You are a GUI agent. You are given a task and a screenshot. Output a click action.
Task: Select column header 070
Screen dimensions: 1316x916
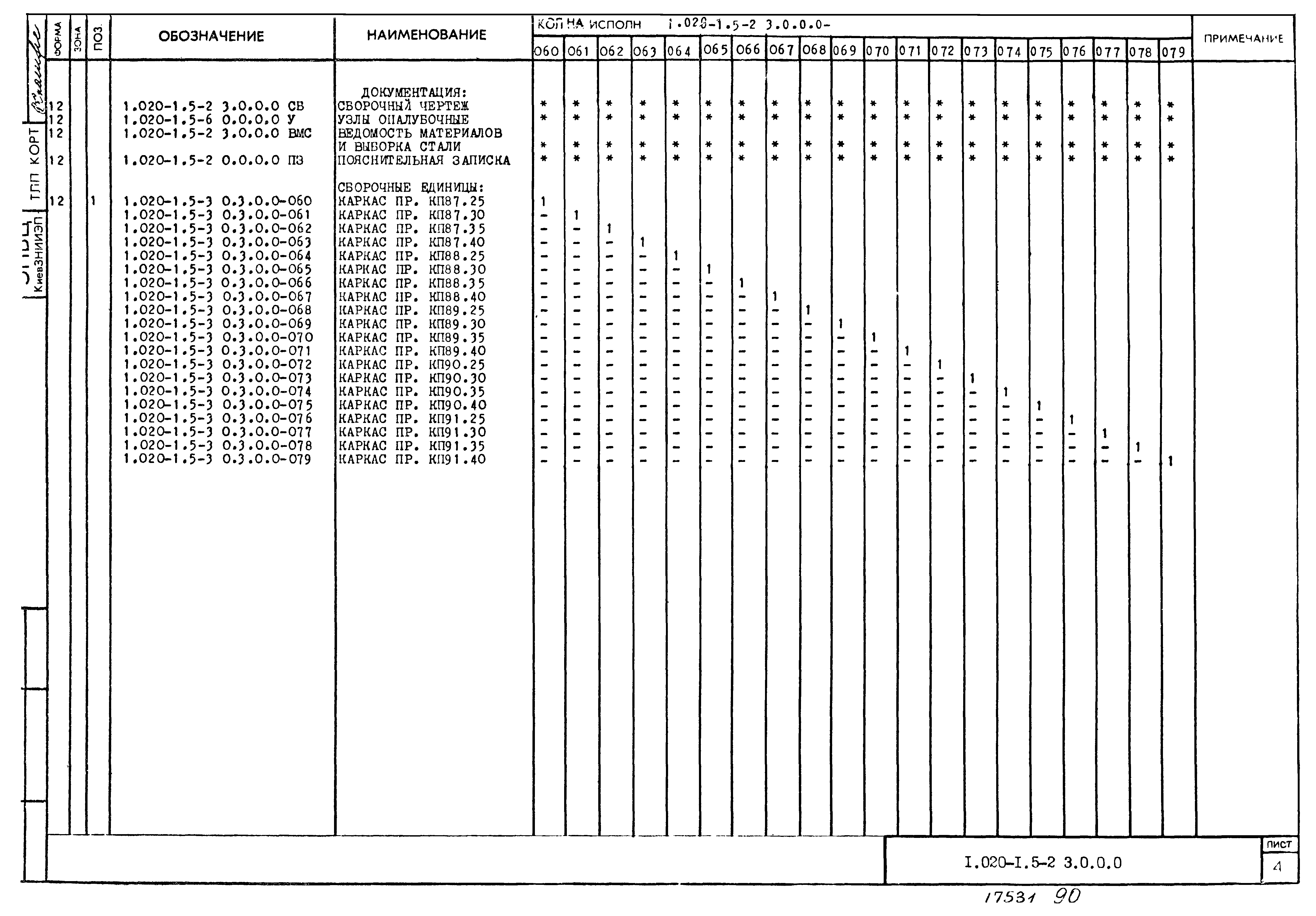pyautogui.click(x=878, y=51)
